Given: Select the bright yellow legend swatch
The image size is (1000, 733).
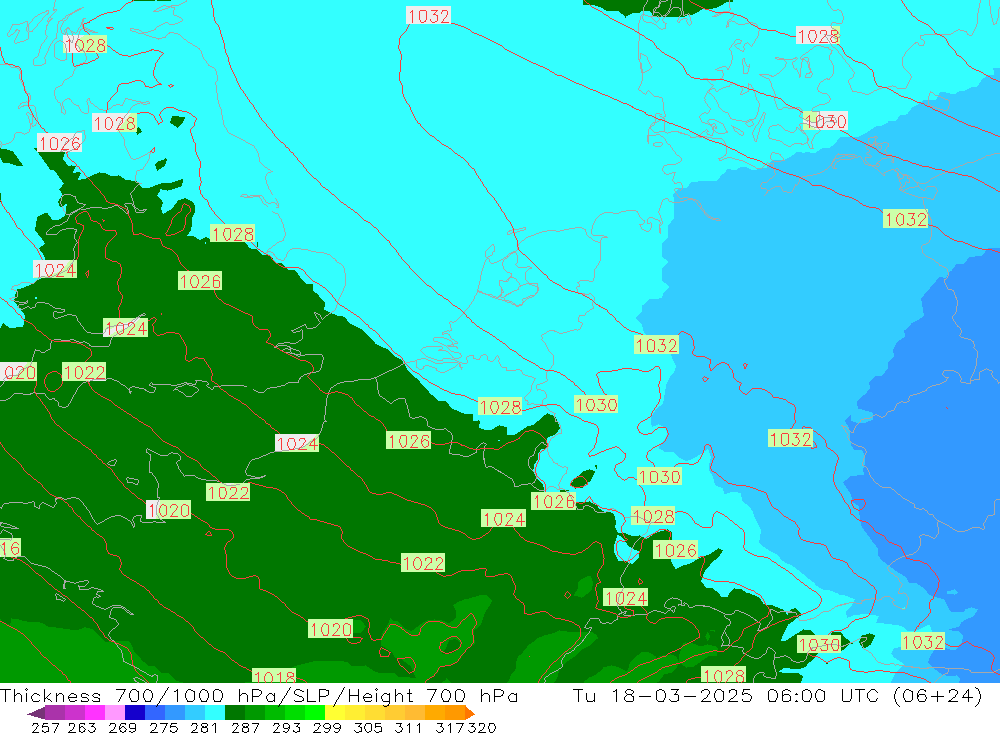Looking at the screenshot, I should pos(335,713).
